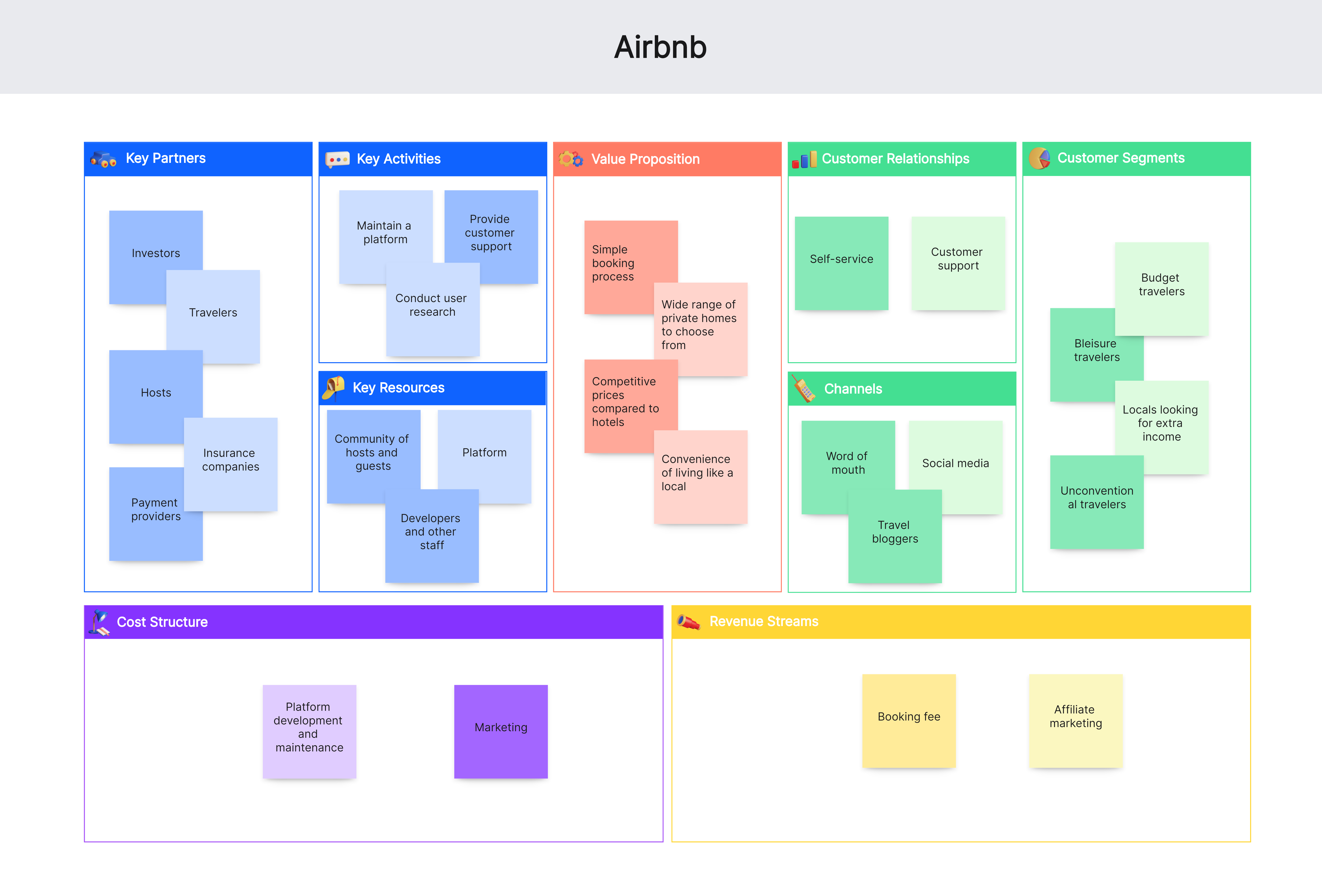Select the Key Activities section header
Viewport: 1322px width, 896px height.
click(x=432, y=159)
